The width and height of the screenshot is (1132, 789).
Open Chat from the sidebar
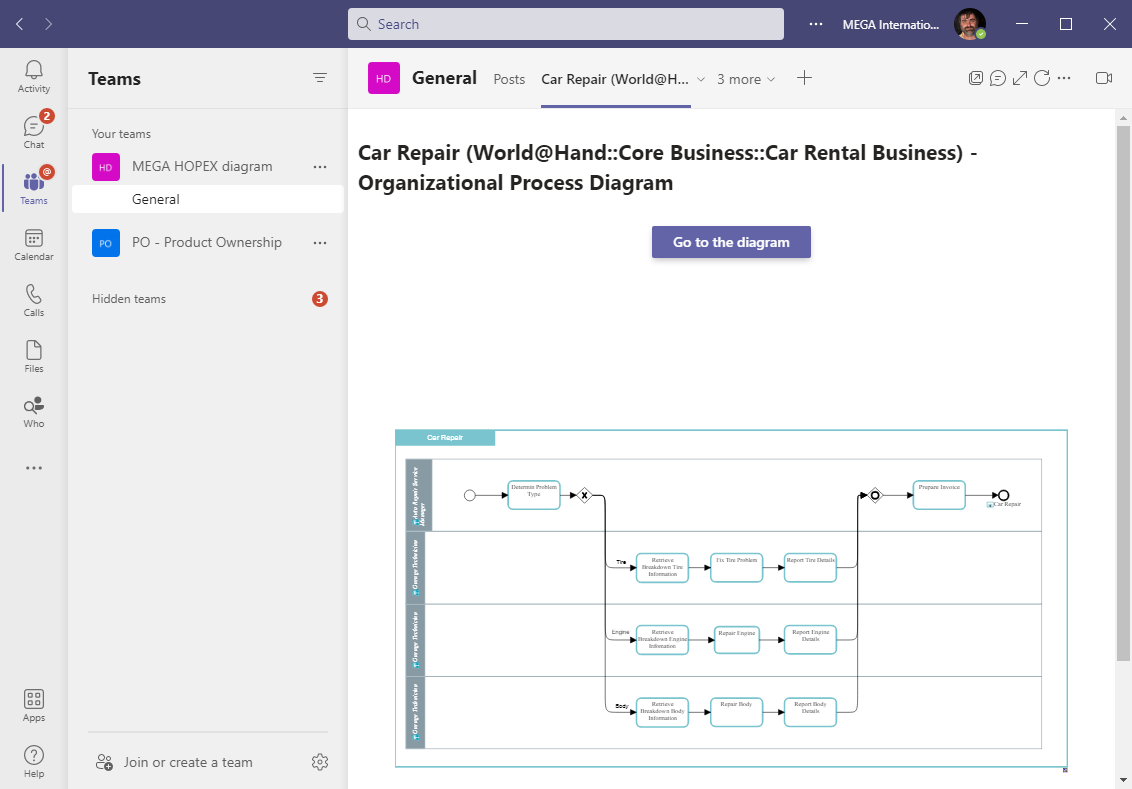pos(34,132)
